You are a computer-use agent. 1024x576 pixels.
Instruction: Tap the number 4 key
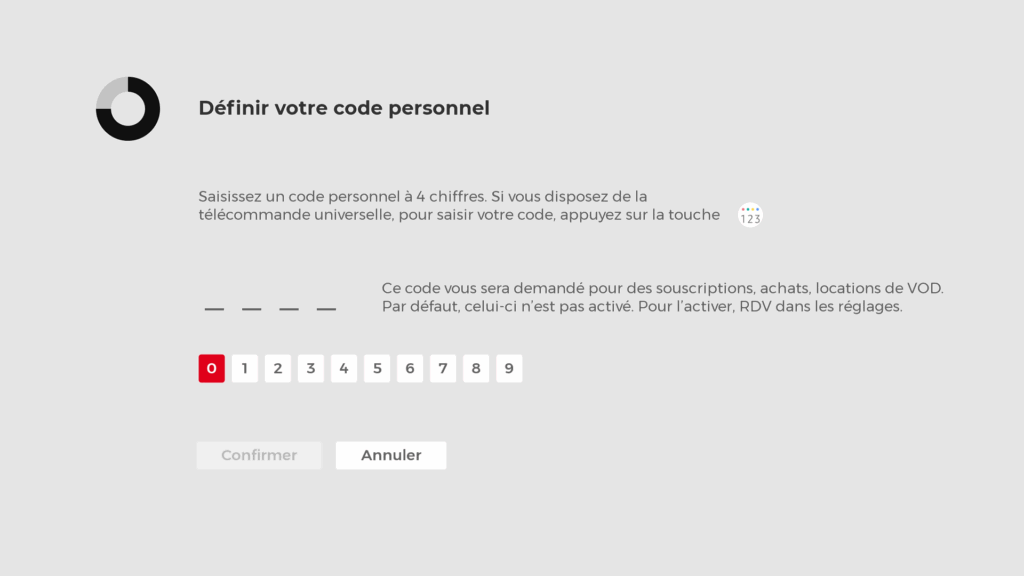[344, 369]
